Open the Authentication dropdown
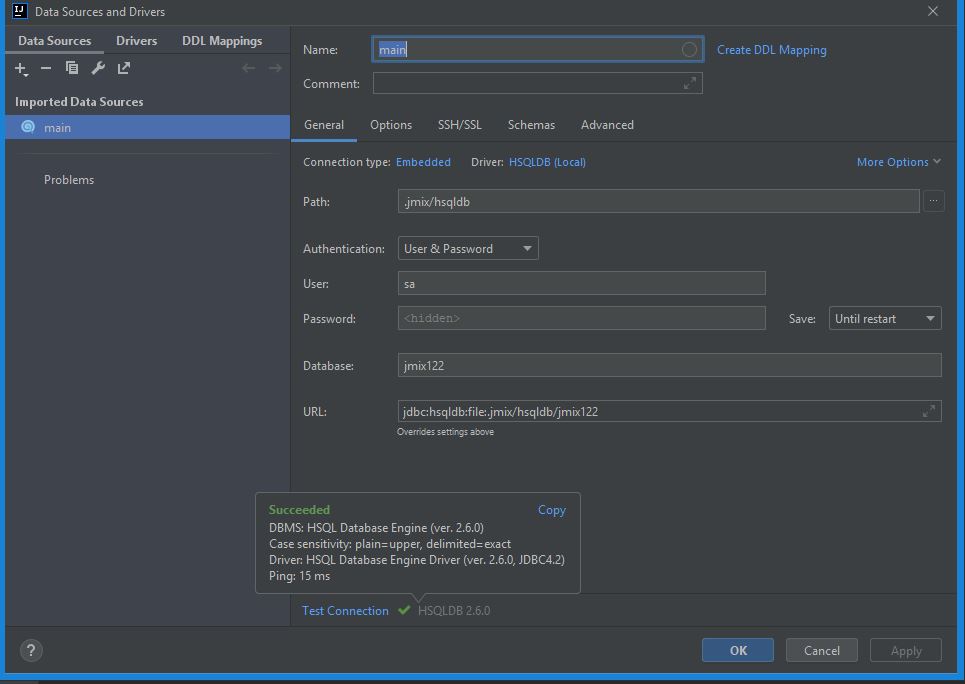Image resolution: width=965 pixels, height=684 pixels. [468, 248]
